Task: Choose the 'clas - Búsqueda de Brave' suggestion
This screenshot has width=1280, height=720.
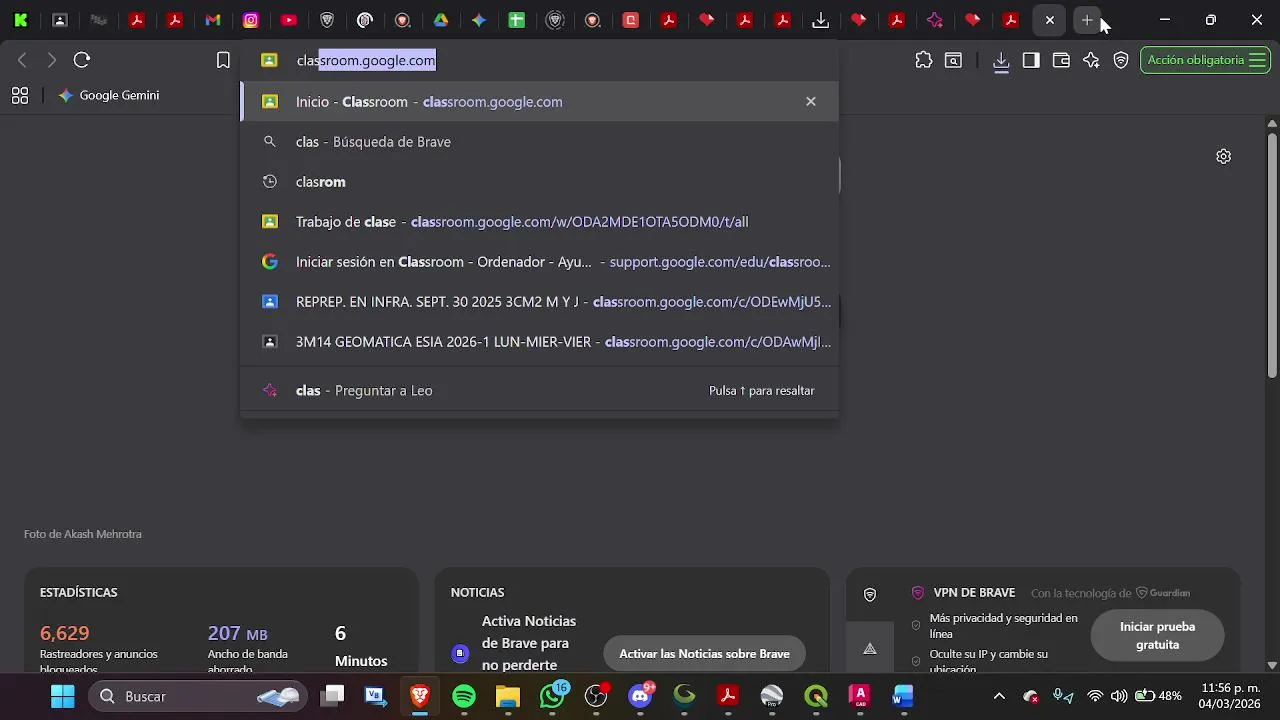Action: (539, 141)
